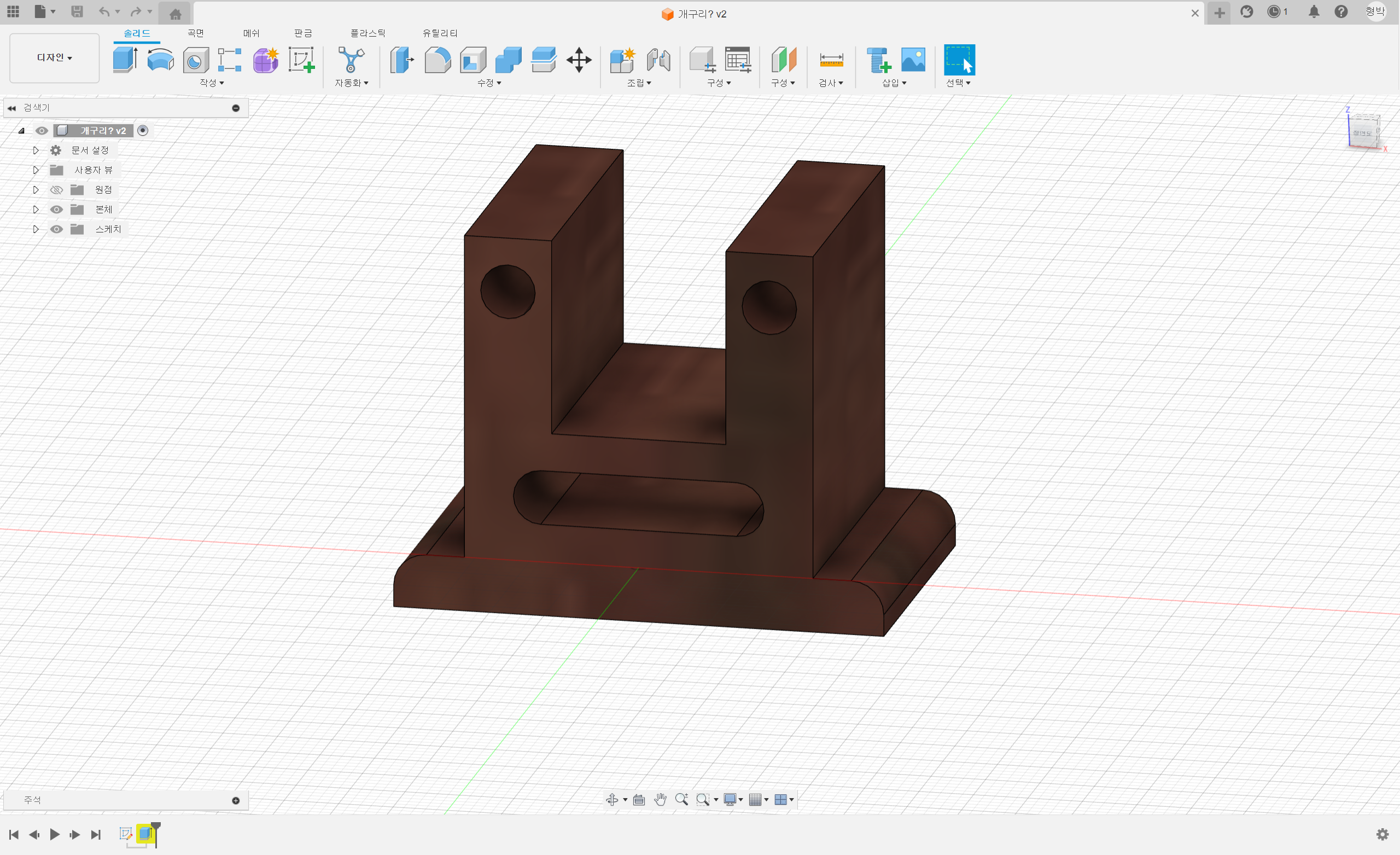The image size is (1400, 855).
Task: Select the Joint tool icon
Action: click(x=658, y=60)
